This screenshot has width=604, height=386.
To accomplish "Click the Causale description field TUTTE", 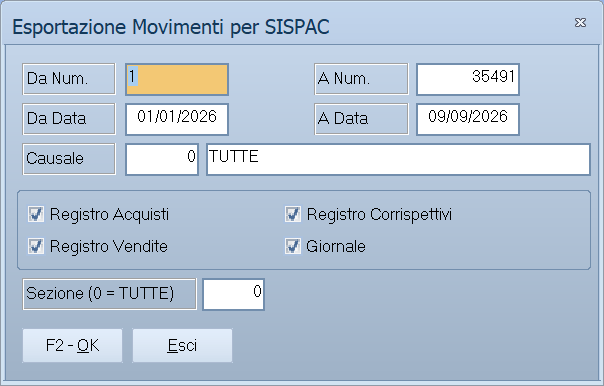I will point(398,159).
